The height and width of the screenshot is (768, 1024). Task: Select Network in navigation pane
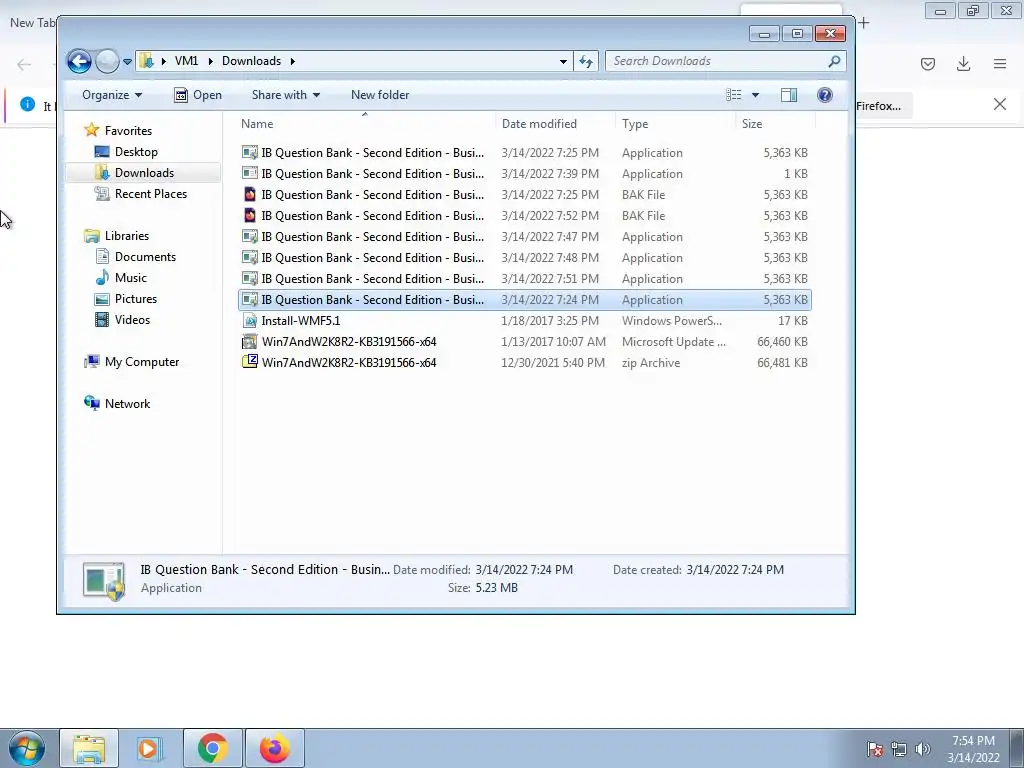click(127, 404)
